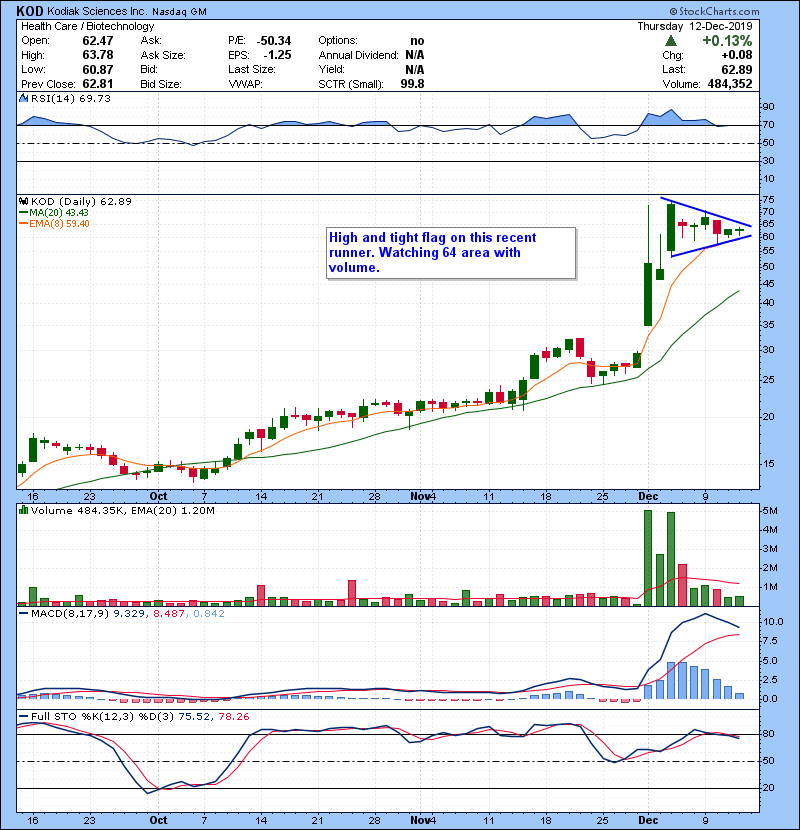The width and height of the screenshot is (800, 830).
Task: Click the P/E value '-50.34'
Action: (x=274, y=41)
